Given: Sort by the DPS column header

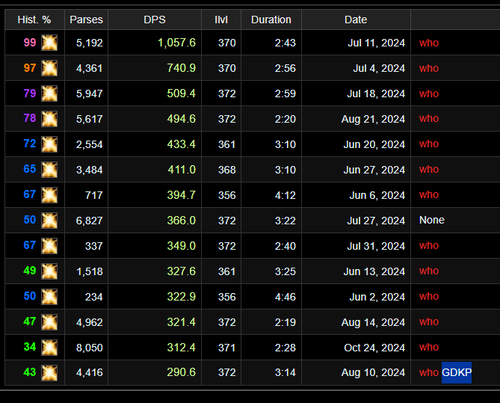Looking at the screenshot, I should point(154,20).
